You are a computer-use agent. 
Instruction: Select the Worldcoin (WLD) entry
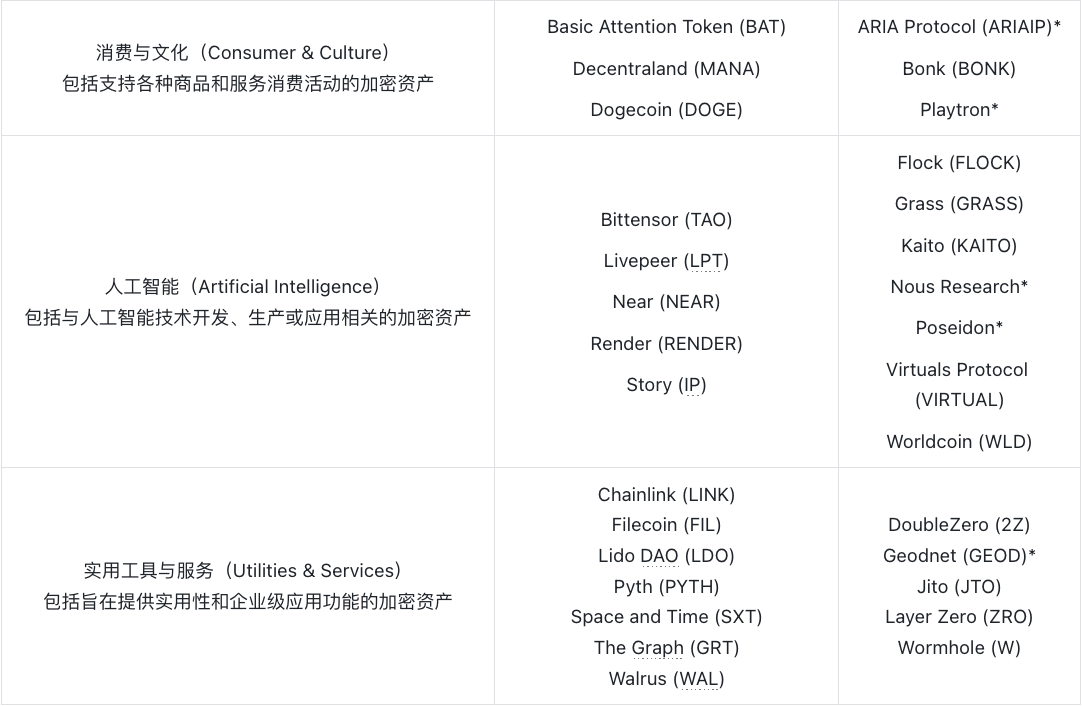pyautogui.click(x=959, y=442)
